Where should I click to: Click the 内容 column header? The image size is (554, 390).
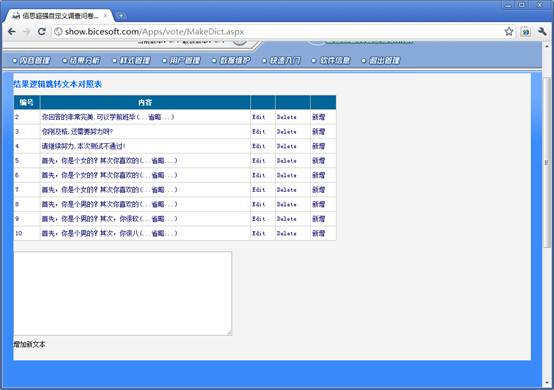click(x=145, y=102)
